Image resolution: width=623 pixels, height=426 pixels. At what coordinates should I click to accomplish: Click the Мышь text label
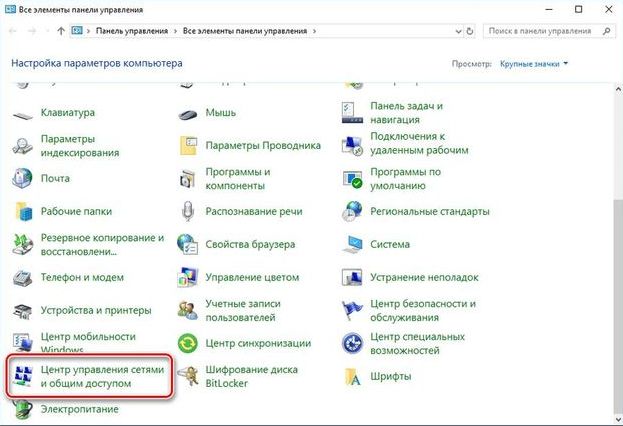(221, 112)
